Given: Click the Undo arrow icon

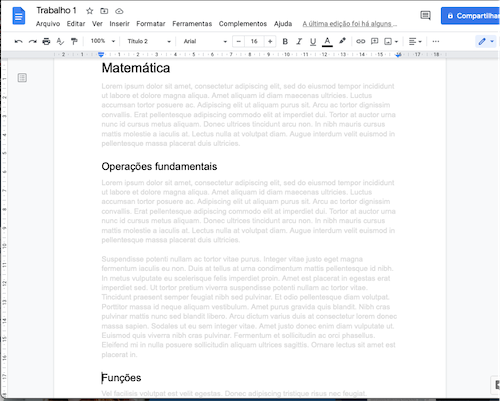Looking at the screenshot, I should click(x=19, y=41).
